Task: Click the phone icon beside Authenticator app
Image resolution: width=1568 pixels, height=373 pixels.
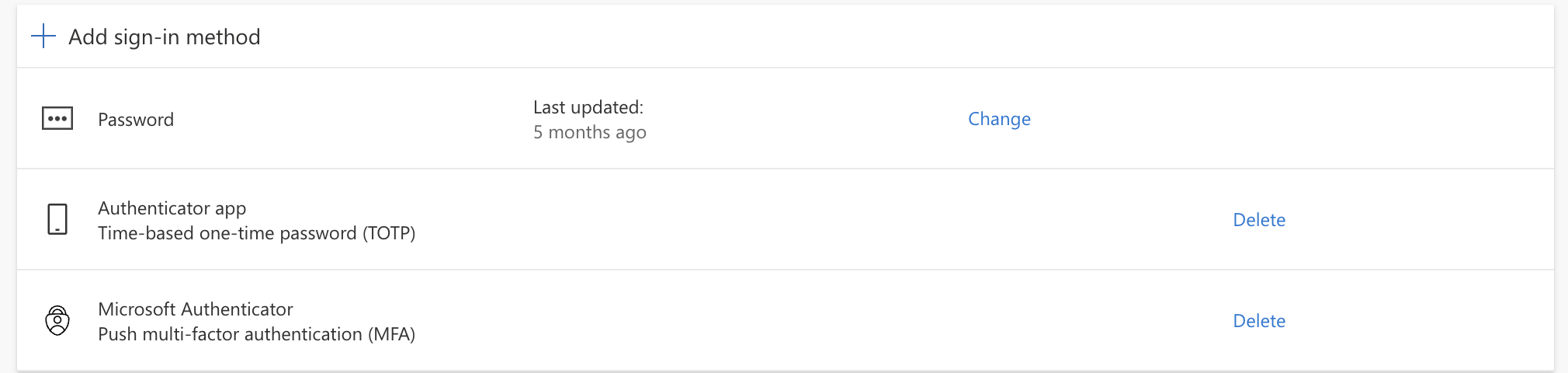Action: pos(57,219)
